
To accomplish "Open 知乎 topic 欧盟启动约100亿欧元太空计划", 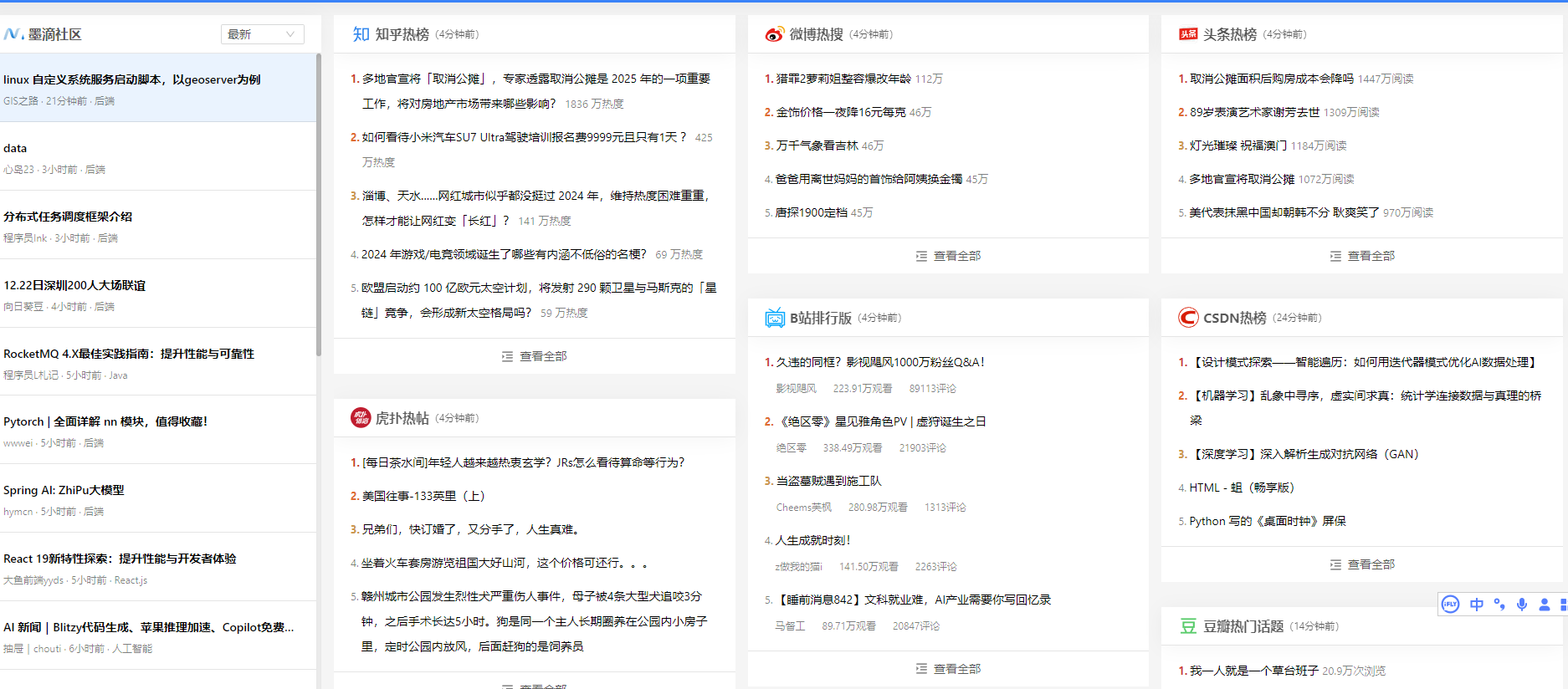I will tap(539, 300).
